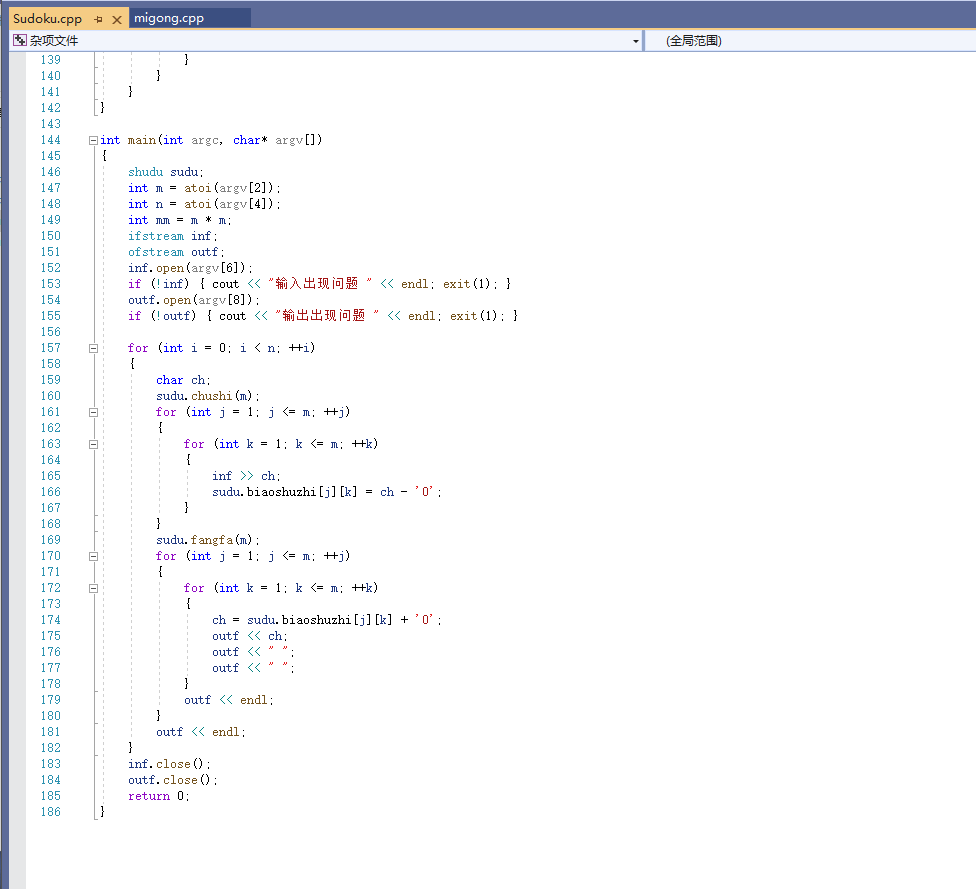Click 'sudu.chushi(m);' on line 160
Viewport: 976px width, 889px height.
(x=207, y=396)
